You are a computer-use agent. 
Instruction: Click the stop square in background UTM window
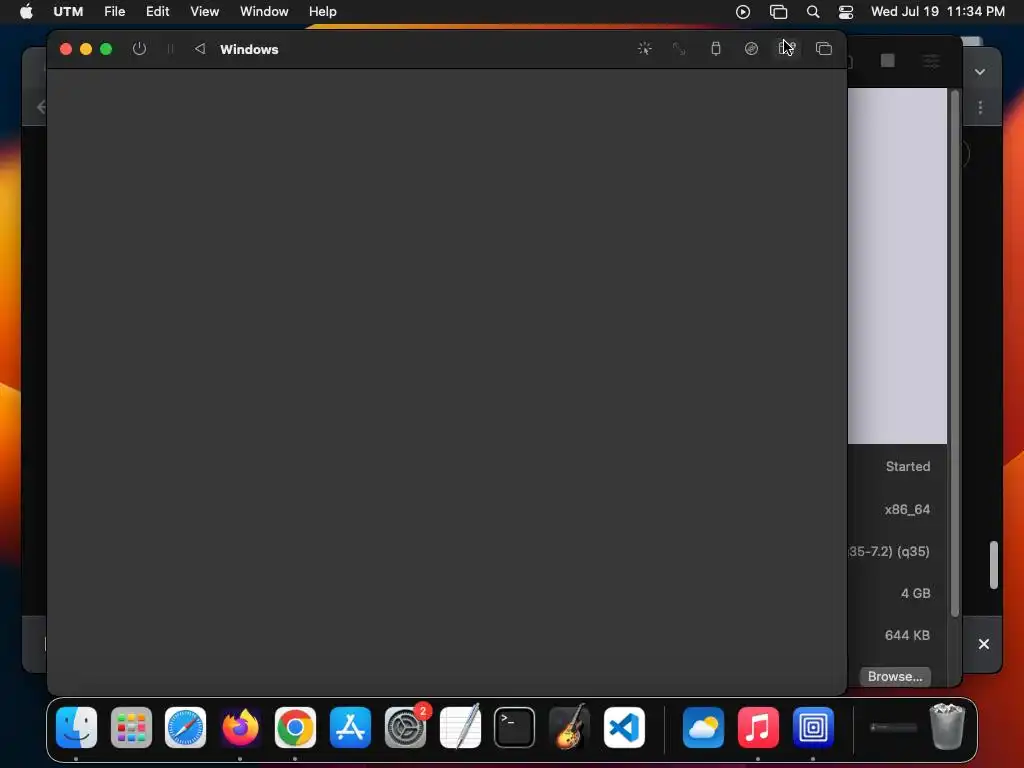click(x=888, y=61)
